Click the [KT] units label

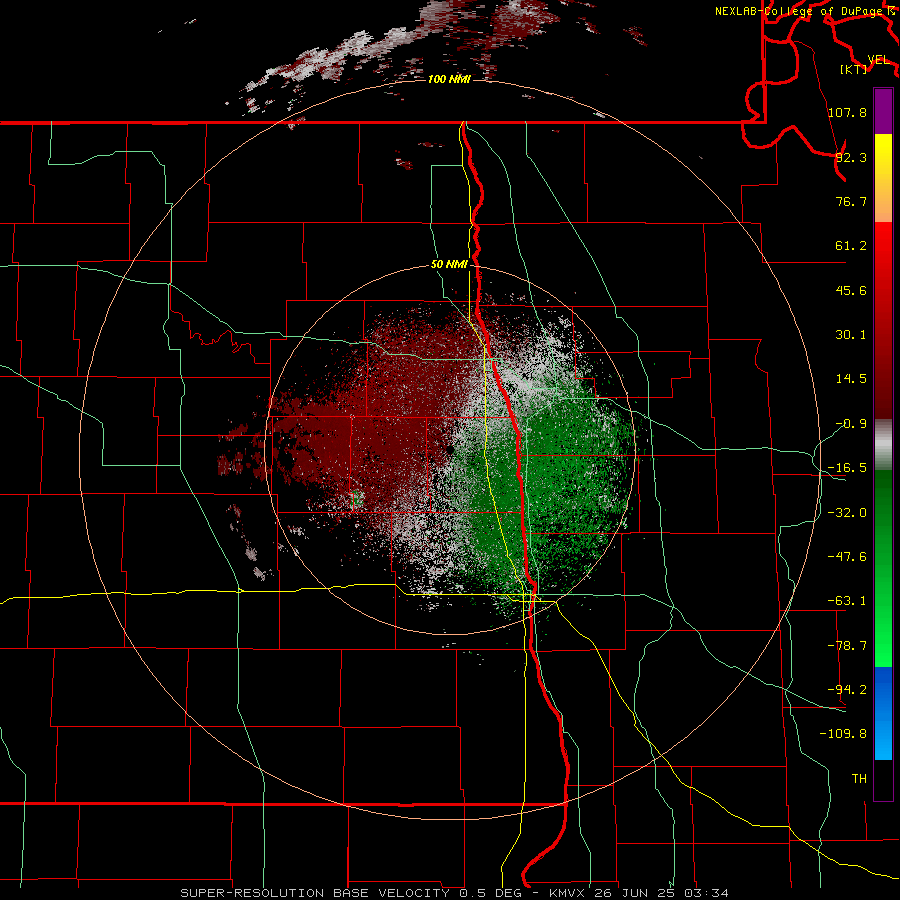point(853,69)
